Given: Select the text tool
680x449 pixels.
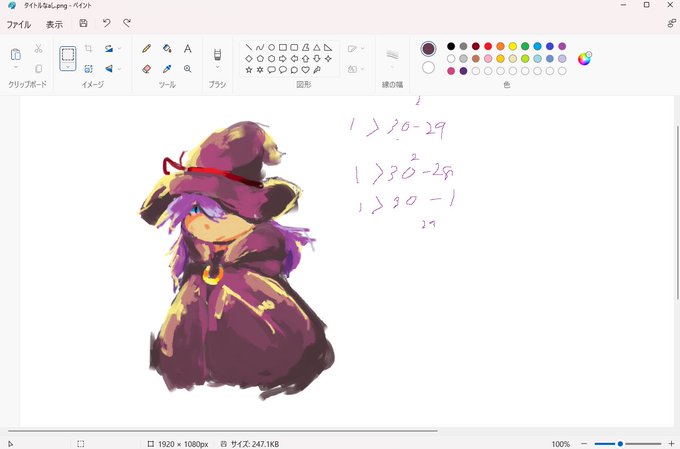Looking at the screenshot, I should point(187,49).
